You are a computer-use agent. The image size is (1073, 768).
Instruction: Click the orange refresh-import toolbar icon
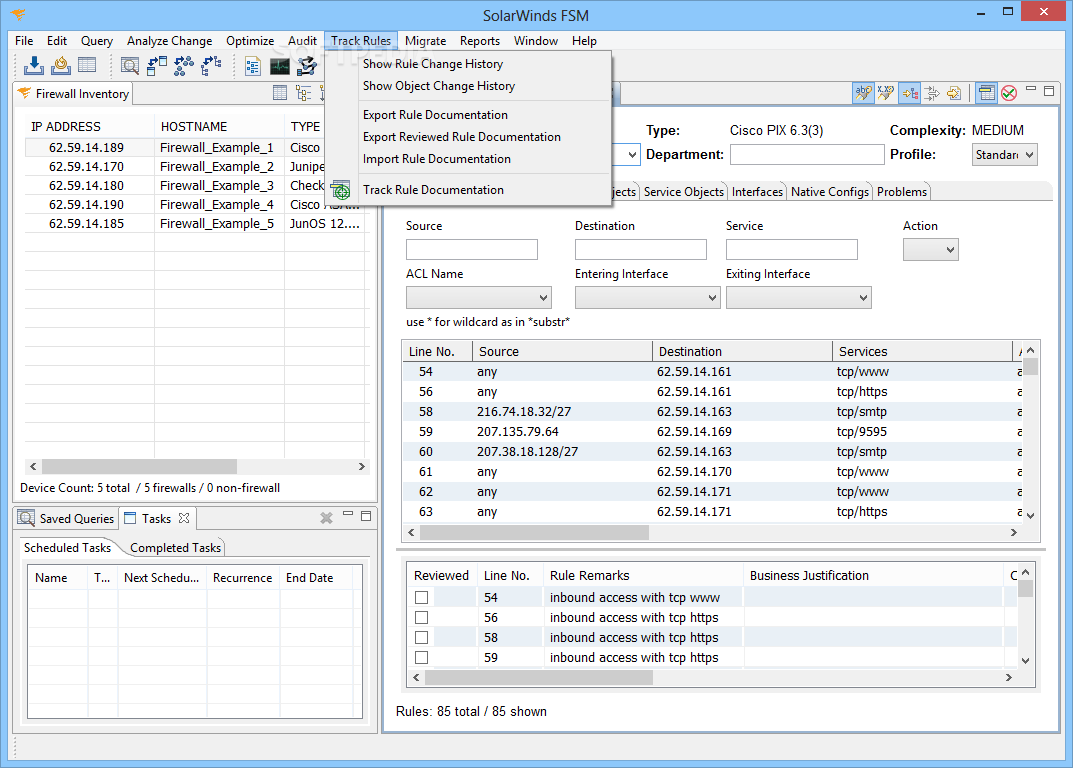point(61,66)
